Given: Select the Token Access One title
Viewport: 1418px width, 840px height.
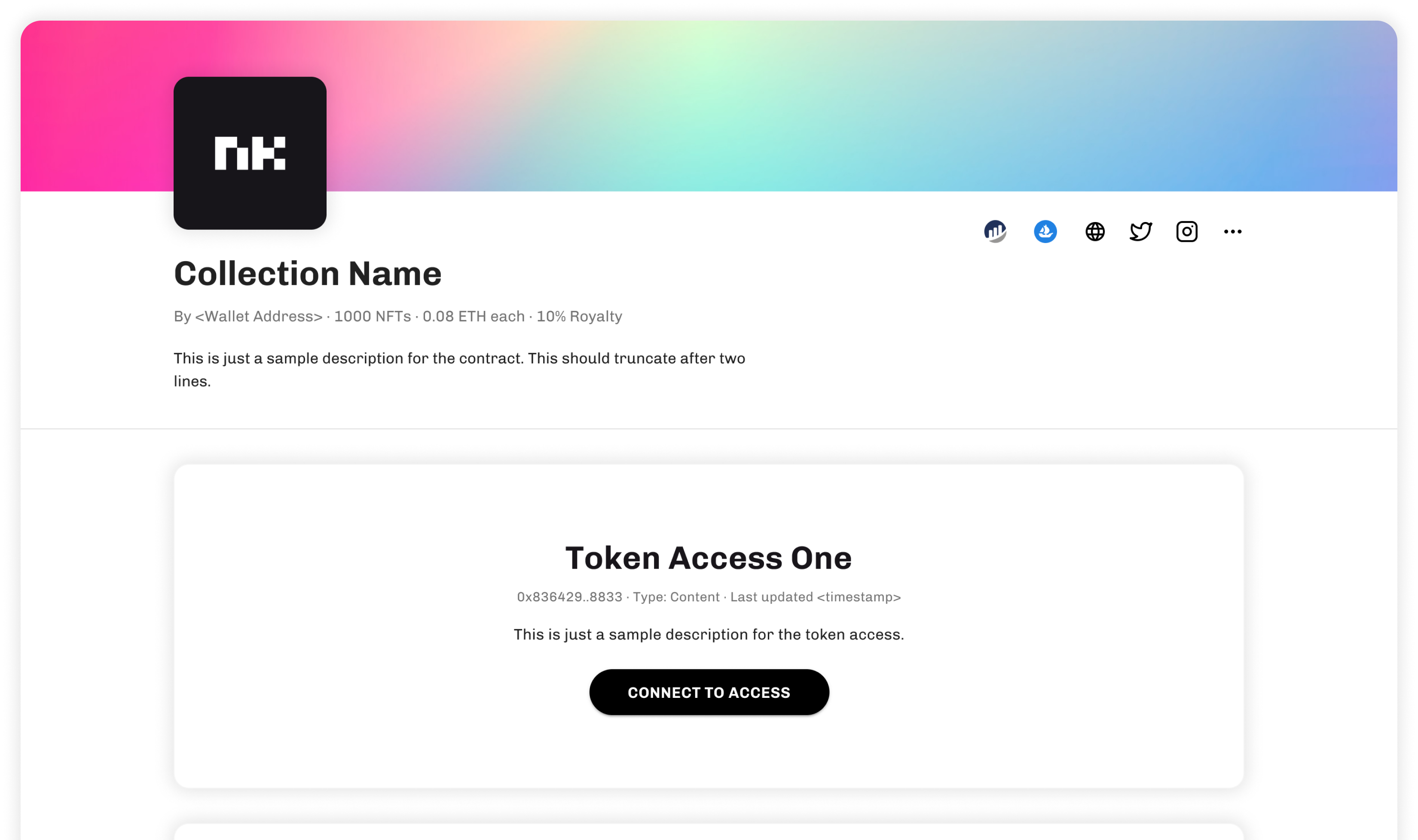Looking at the screenshot, I should coord(709,557).
